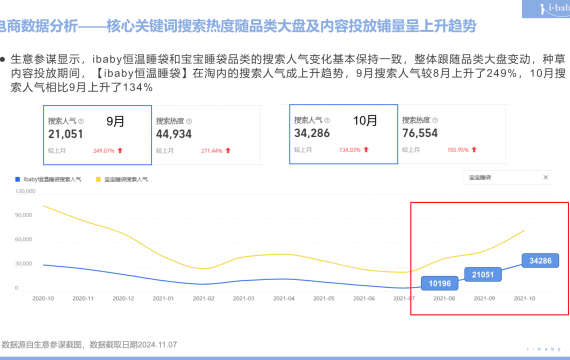Click the 30,000 y-axis label
This screenshot has height=360, width=570.
tap(24, 264)
